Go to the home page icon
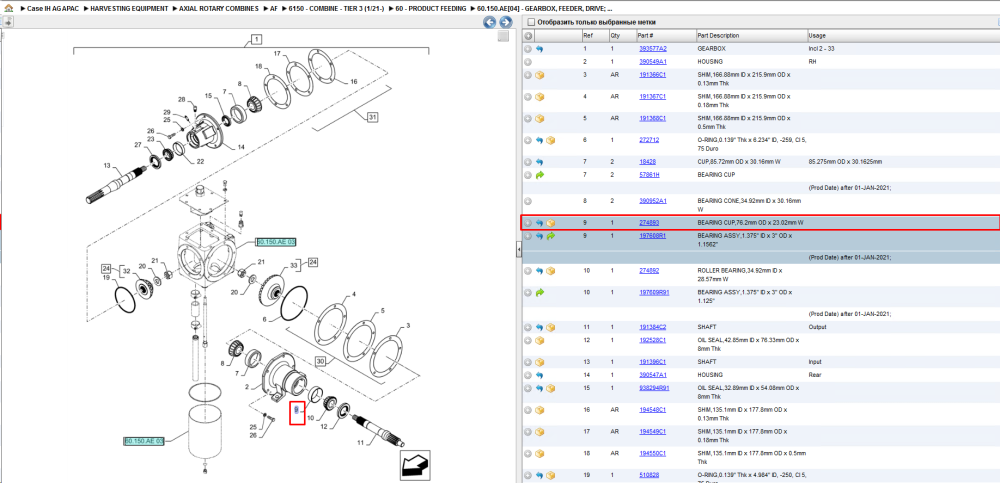Screen dimensions: 1000x483 8,9
